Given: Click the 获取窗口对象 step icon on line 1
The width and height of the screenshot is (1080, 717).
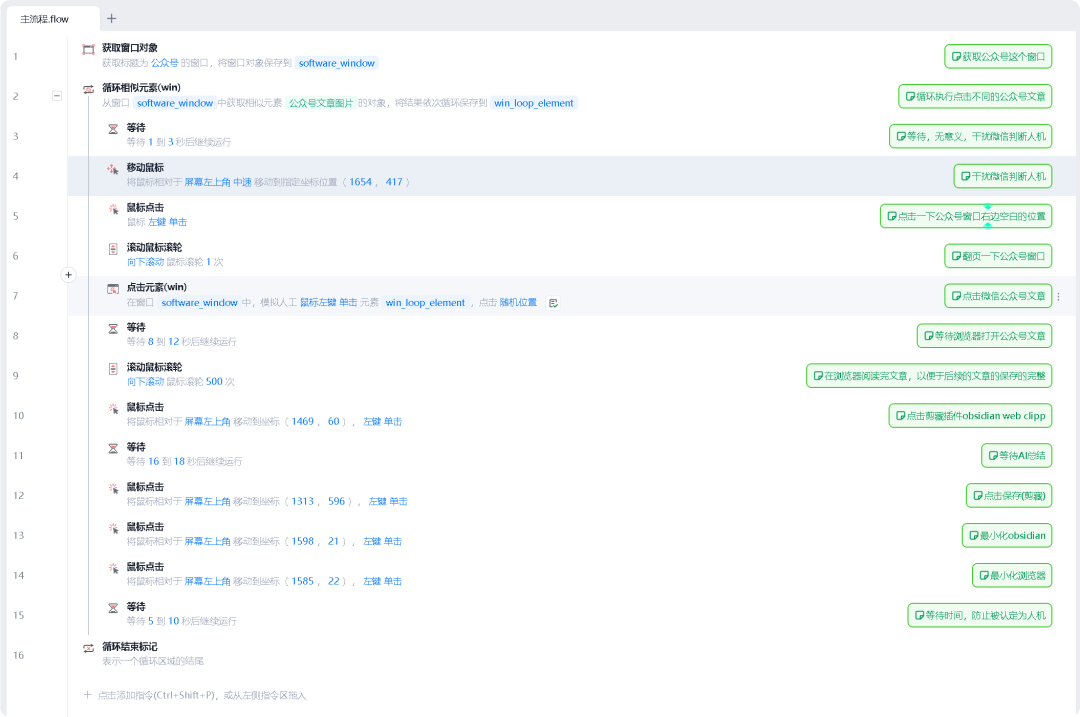Looking at the screenshot, I should (88, 47).
